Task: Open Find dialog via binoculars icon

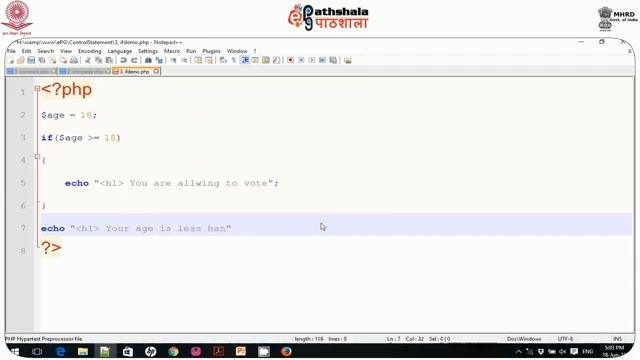Action: pos(148,60)
